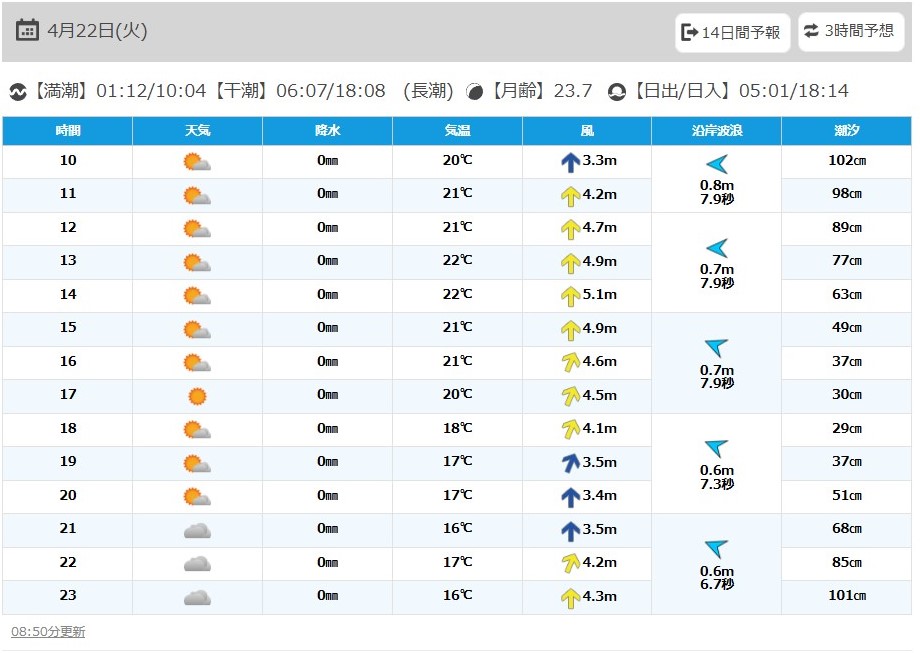Select the 天気 column header
Image resolution: width=920 pixels, height=653 pixels.
[x=198, y=130]
